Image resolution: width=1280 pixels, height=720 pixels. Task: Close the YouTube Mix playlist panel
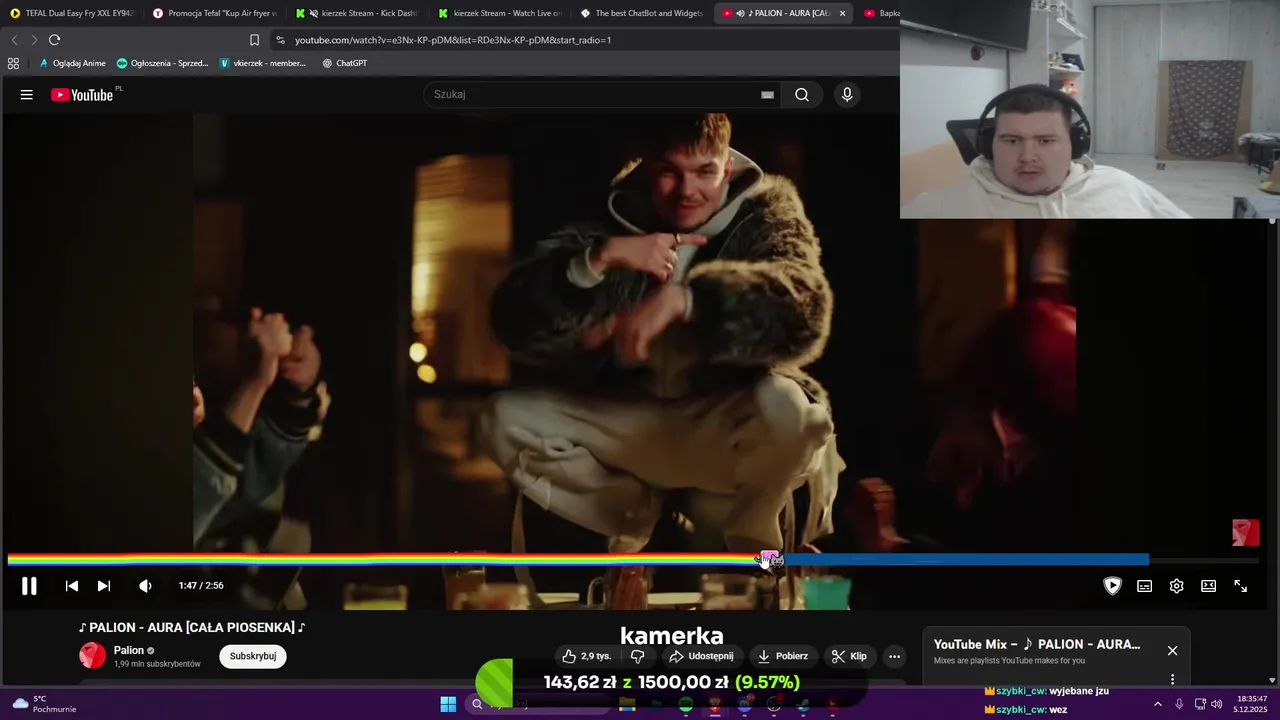1172,650
